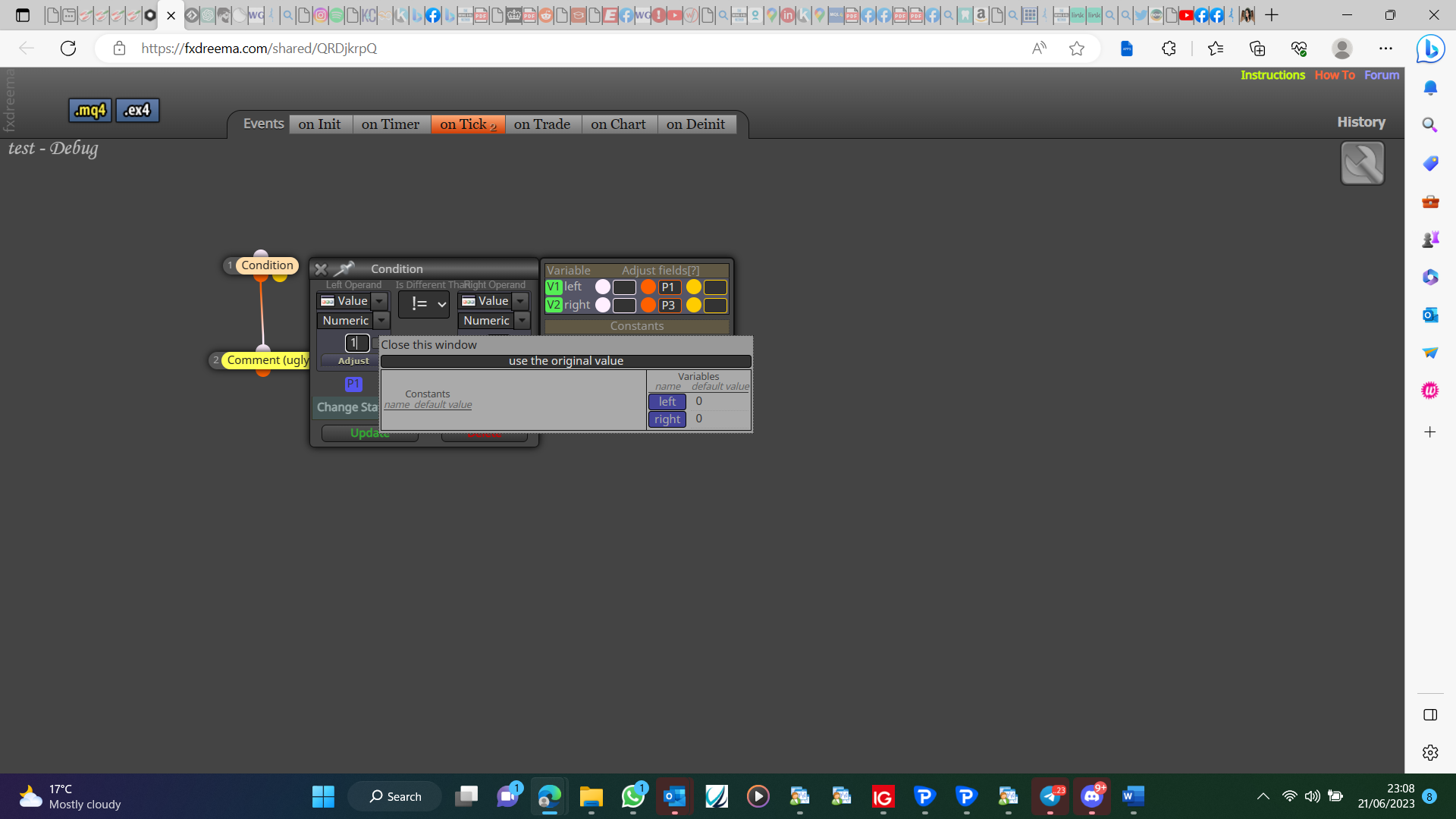Click the blue P1 tag under Adjust
The image size is (1456, 819).
pos(353,384)
